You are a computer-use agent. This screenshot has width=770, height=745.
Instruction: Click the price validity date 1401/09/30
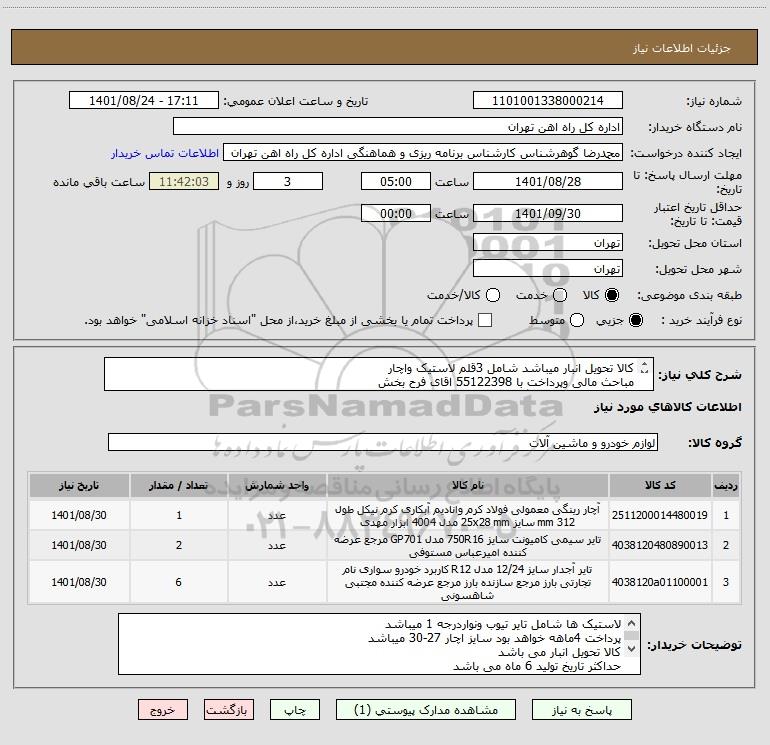[548, 213]
